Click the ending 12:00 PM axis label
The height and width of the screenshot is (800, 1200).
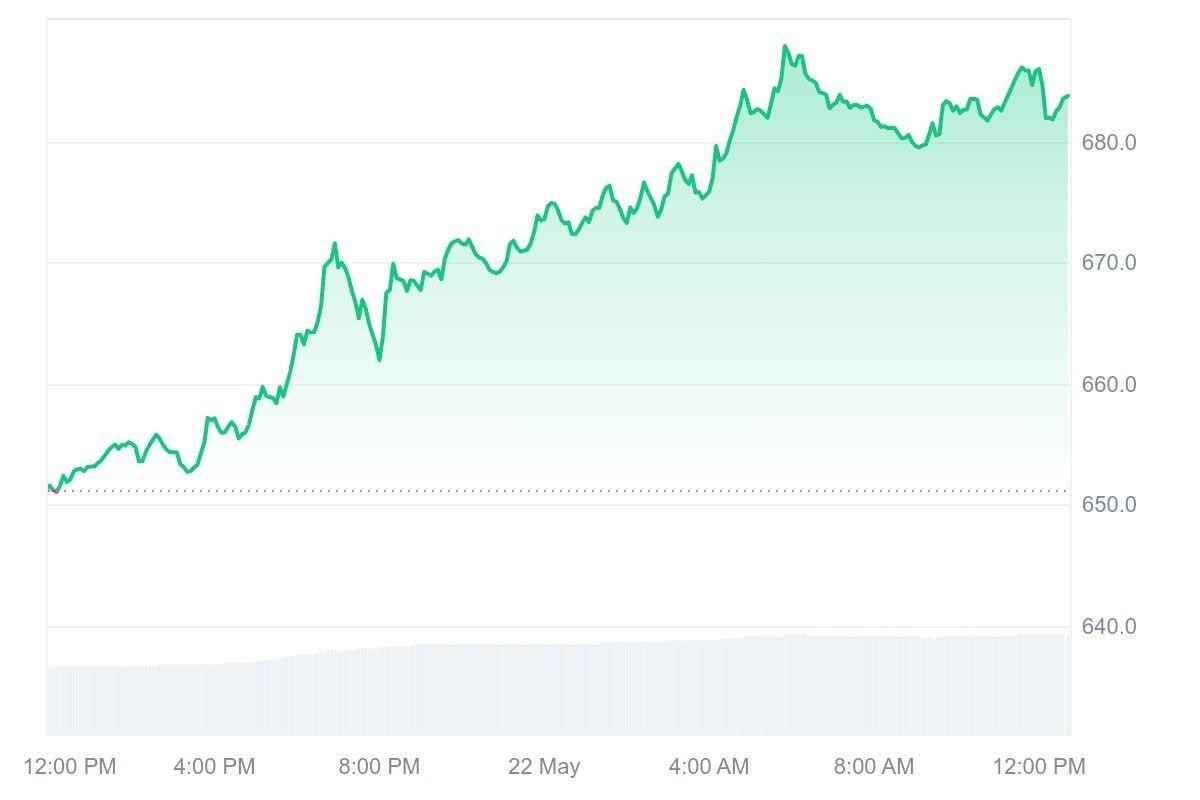tap(1039, 767)
